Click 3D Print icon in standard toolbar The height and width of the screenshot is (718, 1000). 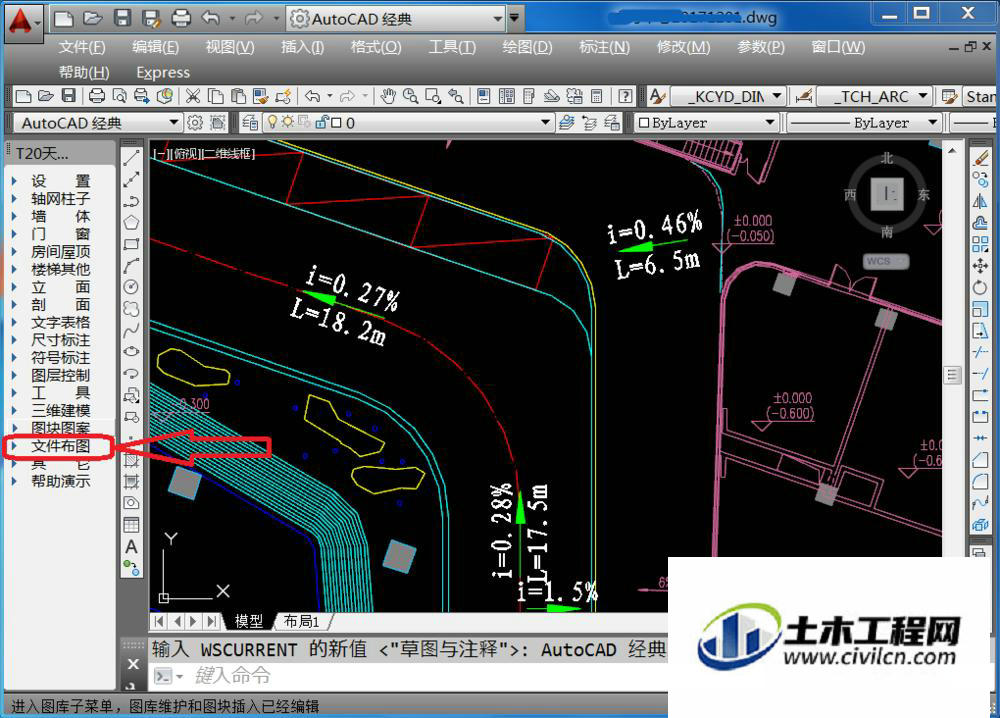tap(165, 96)
